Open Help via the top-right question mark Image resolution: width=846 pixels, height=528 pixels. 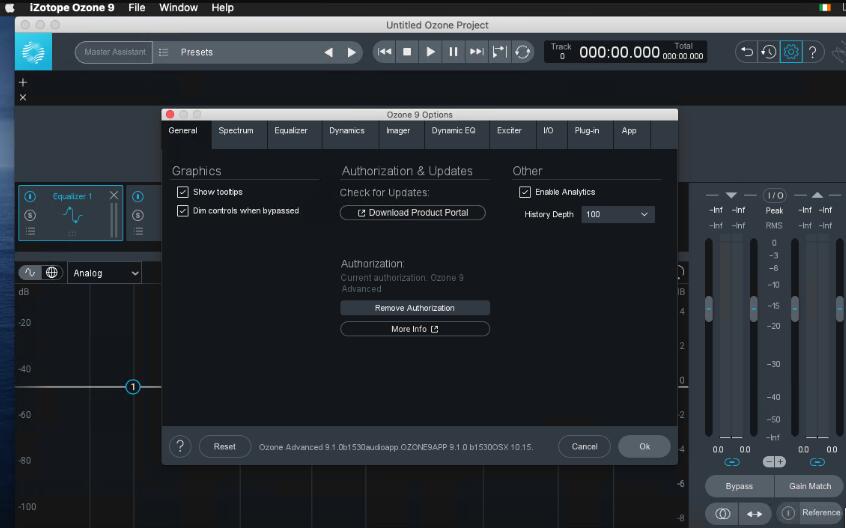pos(813,52)
